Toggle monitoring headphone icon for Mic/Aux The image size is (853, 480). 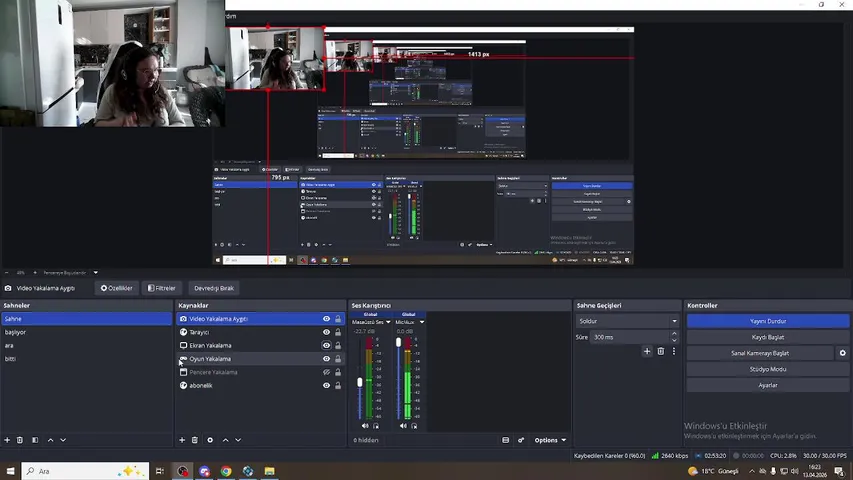click(x=414, y=426)
